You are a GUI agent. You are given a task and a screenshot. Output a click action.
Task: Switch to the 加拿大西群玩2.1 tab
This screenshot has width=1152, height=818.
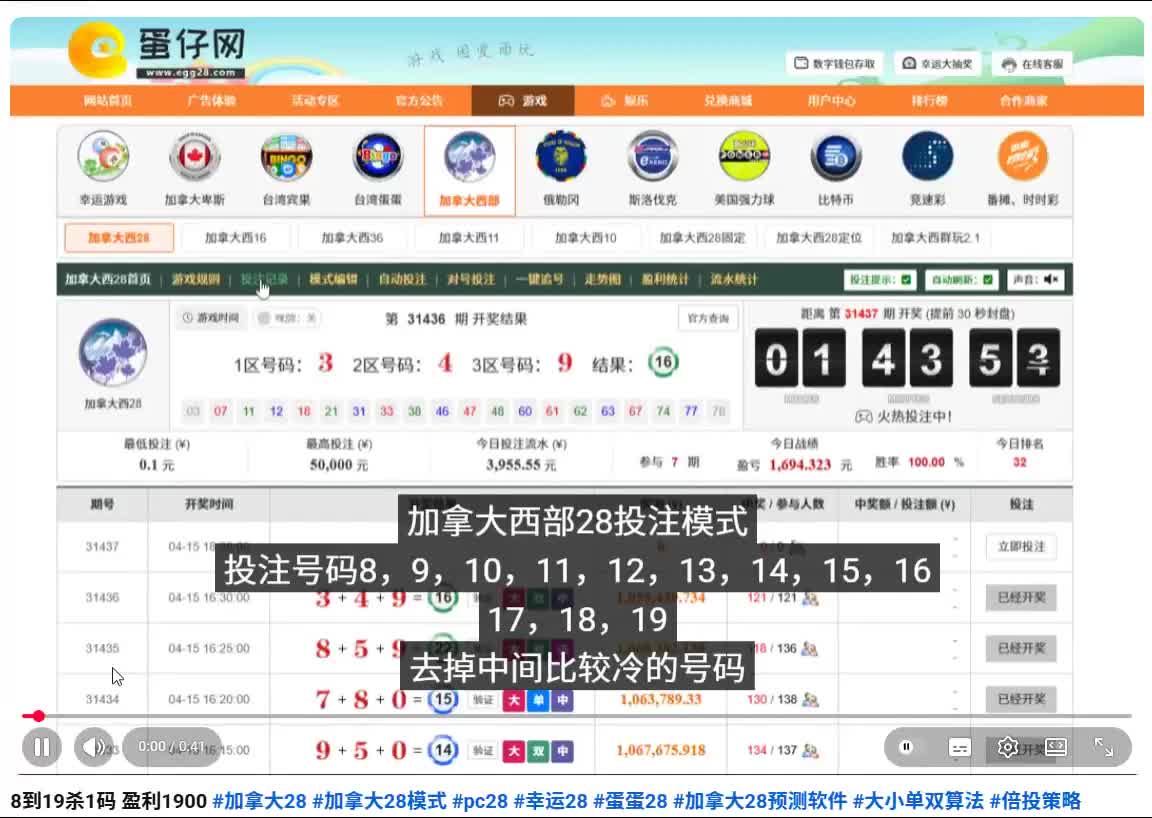tap(935, 238)
